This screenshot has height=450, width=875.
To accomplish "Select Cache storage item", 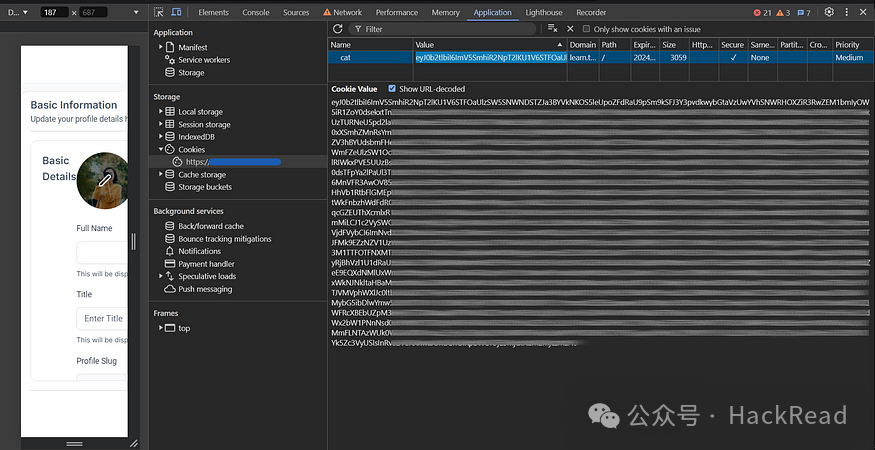I will coord(202,175).
